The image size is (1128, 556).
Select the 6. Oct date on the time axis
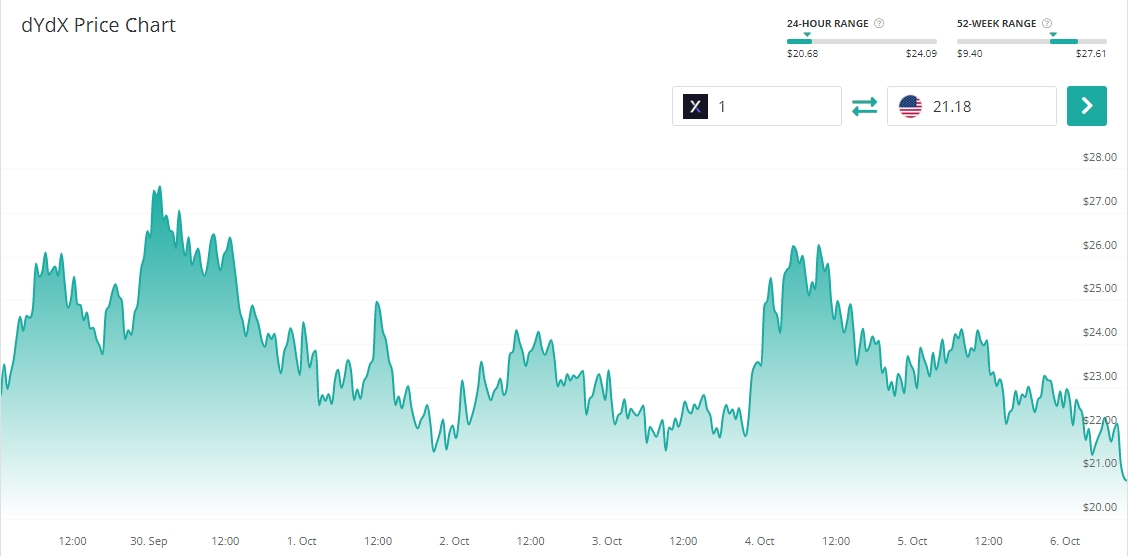click(x=1065, y=541)
